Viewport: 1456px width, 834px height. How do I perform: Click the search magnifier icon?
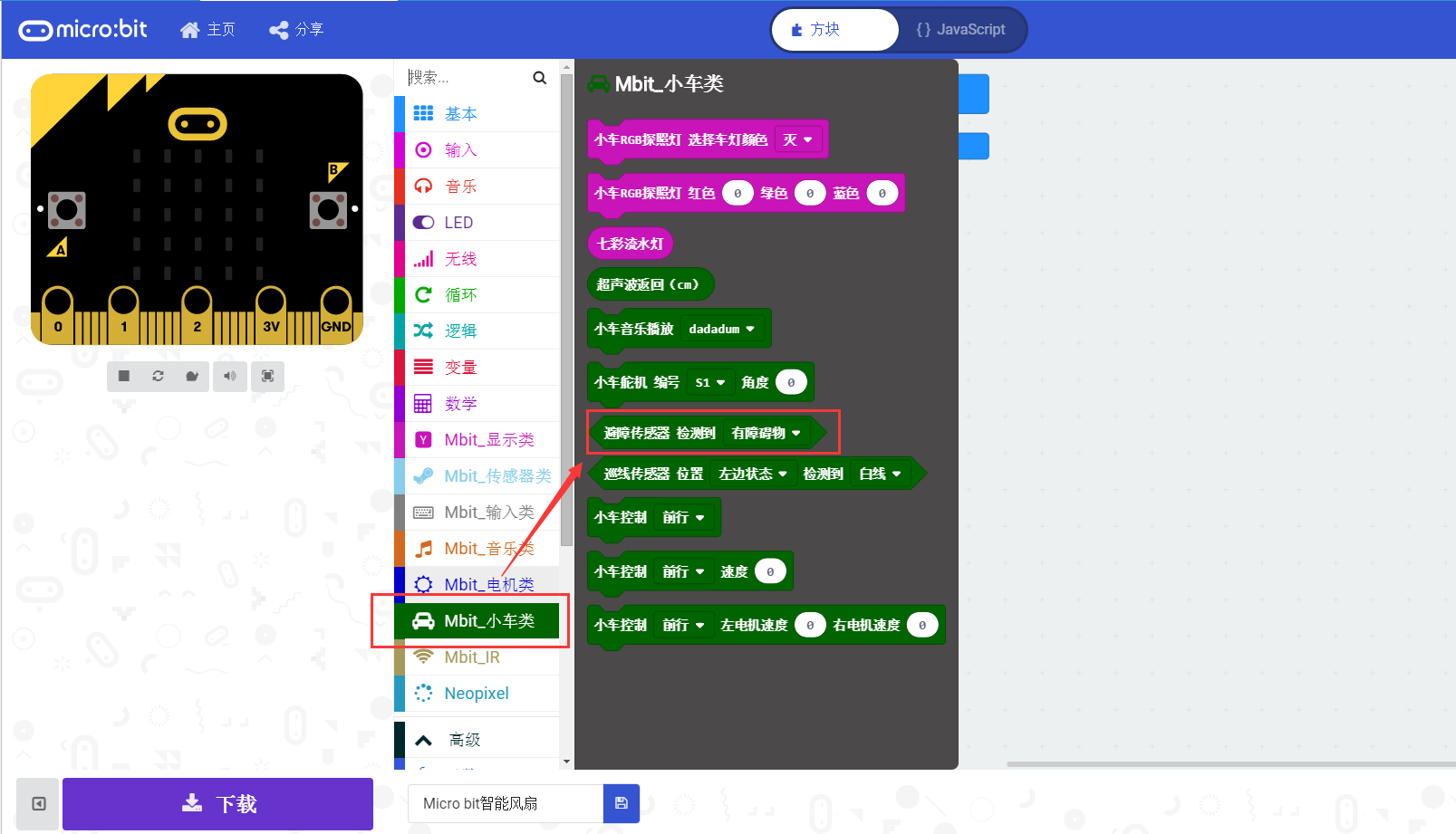point(540,78)
